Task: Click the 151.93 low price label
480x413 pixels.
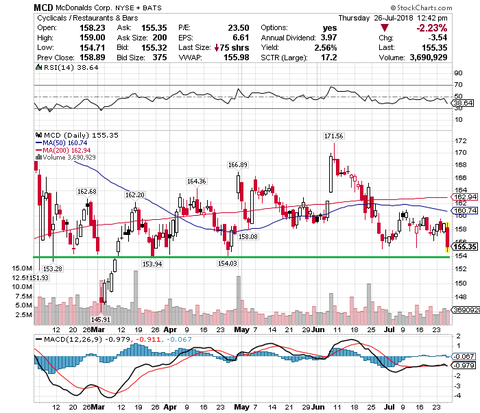Action: 39,277
